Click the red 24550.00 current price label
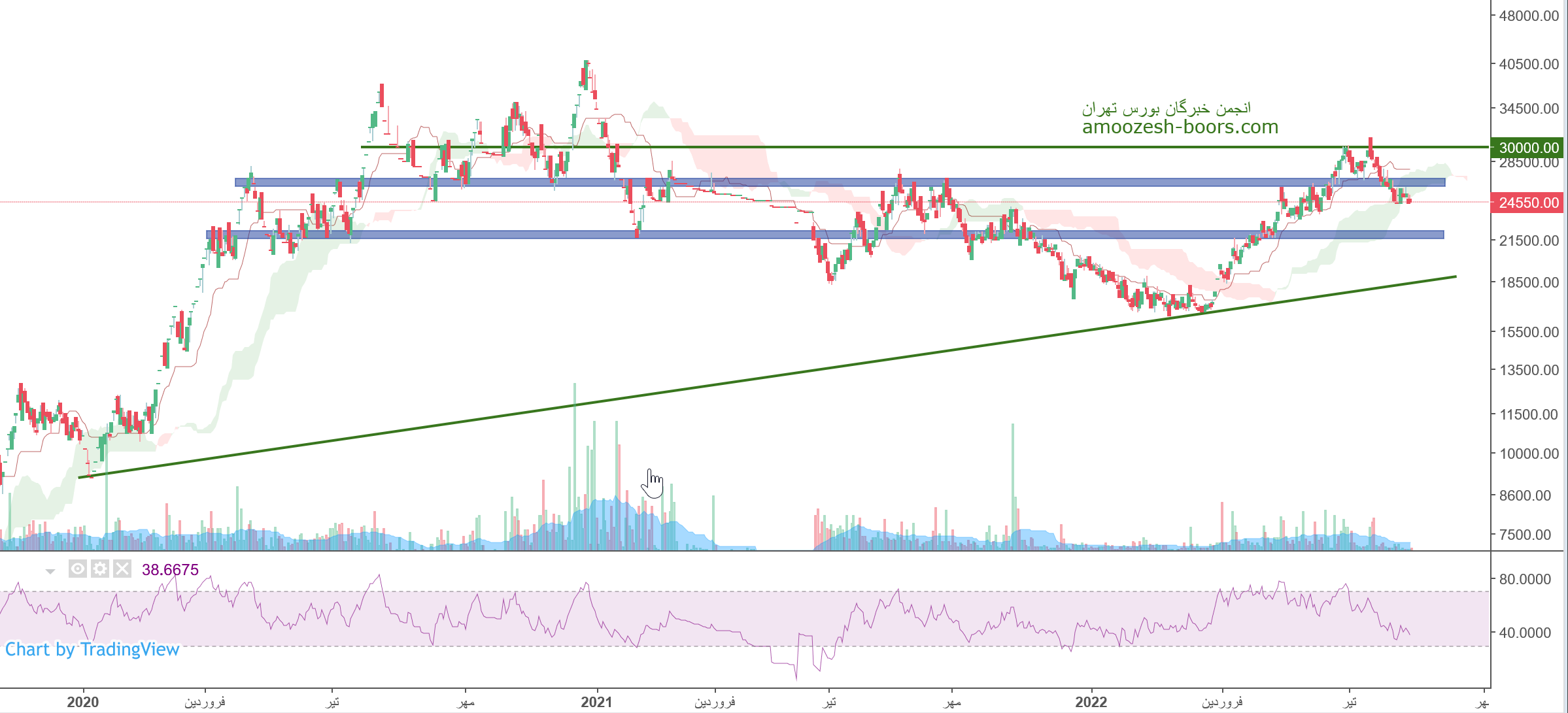 (1528, 203)
